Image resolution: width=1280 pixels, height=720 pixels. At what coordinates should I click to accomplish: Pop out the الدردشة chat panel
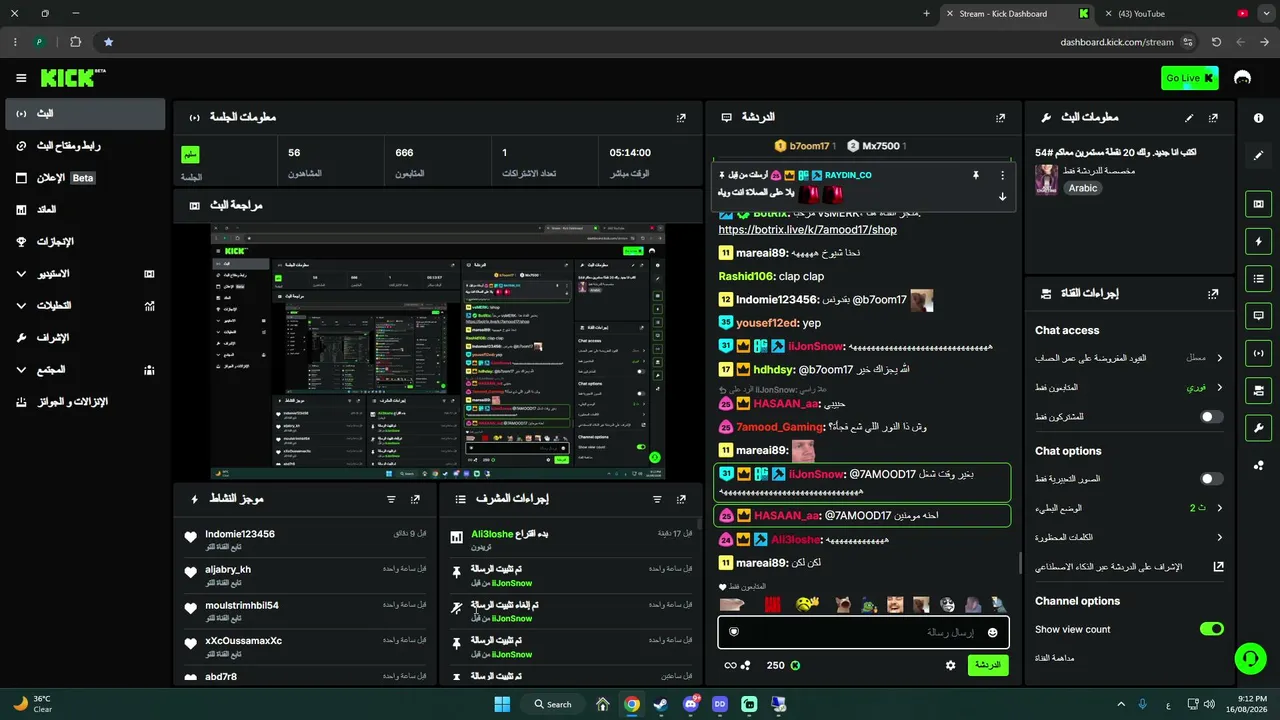[1000, 117]
